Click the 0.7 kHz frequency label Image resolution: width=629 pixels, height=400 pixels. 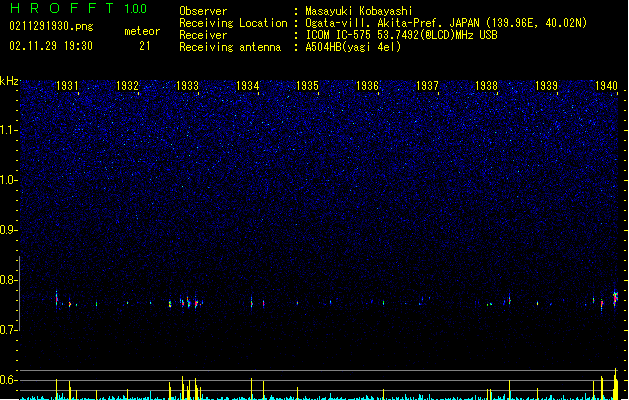click(9, 330)
